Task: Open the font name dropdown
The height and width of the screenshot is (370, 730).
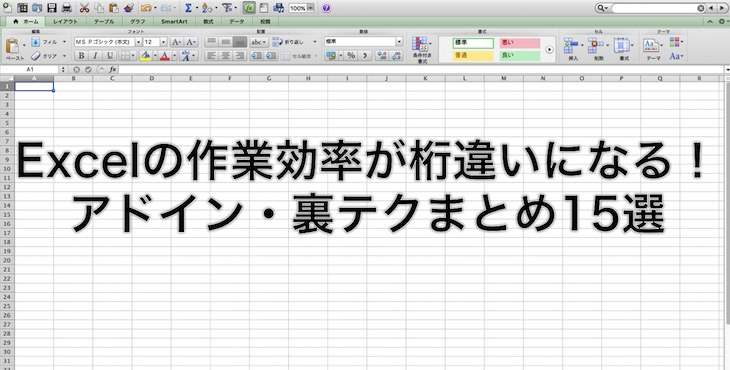Action: click(x=138, y=42)
